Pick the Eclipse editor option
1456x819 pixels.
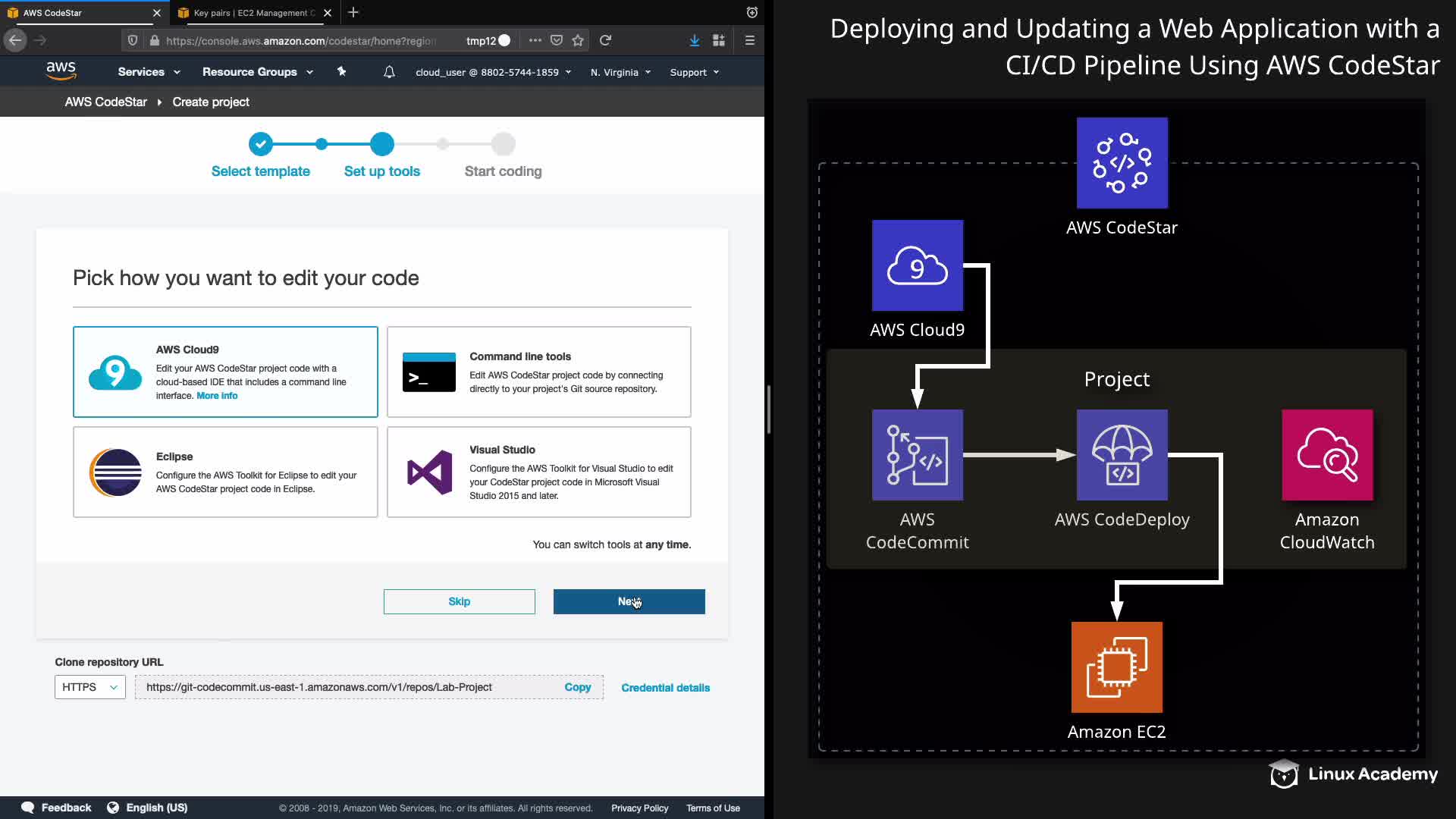coord(225,472)
